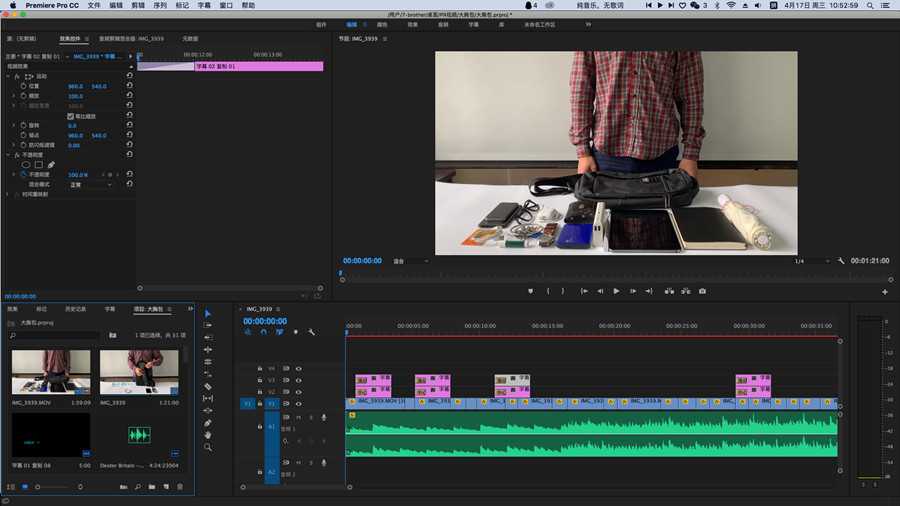Switch to the 颜色 workspace
Image resolution: width=900 pixels, height=506 pixels.
[381, 24]
